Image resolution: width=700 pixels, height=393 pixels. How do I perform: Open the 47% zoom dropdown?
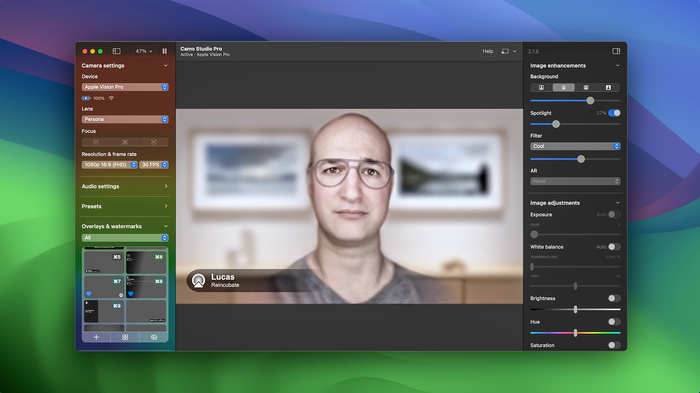pyautogui.click(x=144, y=51)
